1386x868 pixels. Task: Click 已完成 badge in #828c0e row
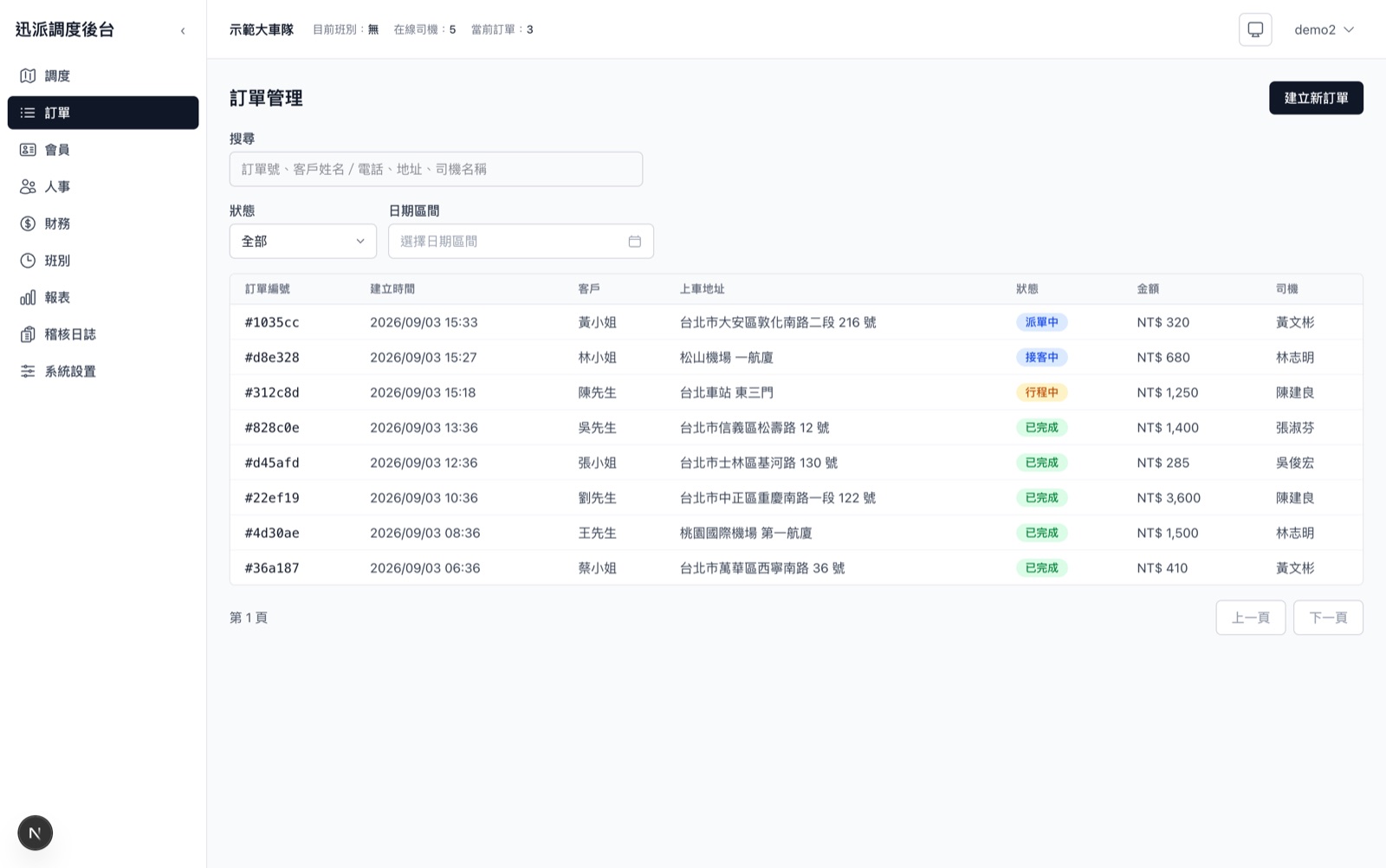pos(1041,428)
